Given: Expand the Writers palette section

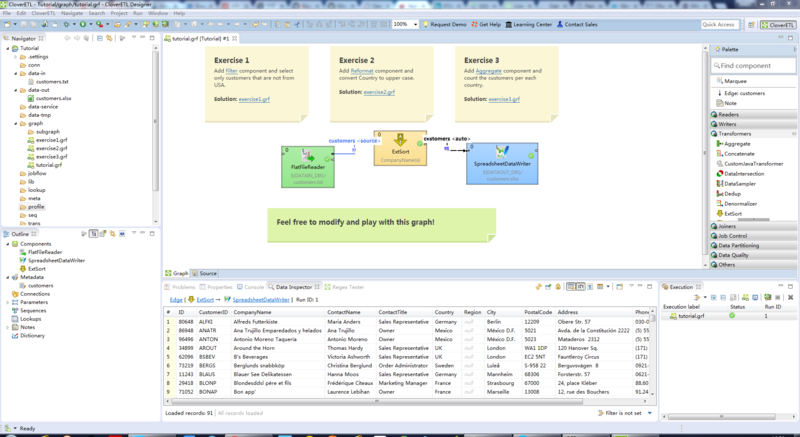Looking at the screenshot, I should click(x=753, y=124).
